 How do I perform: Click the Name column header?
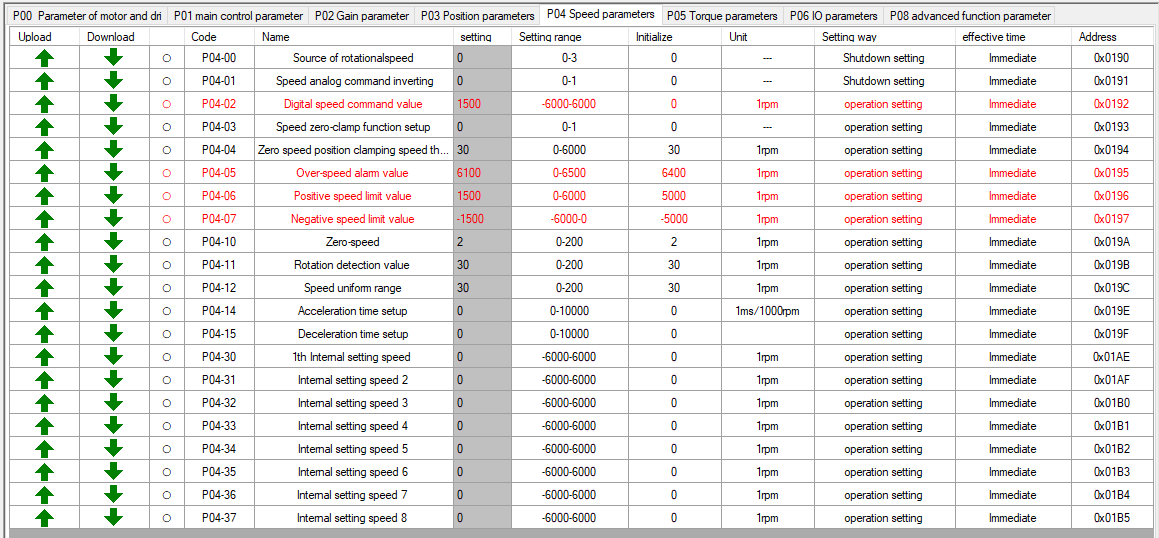click(x=353, y=36)
